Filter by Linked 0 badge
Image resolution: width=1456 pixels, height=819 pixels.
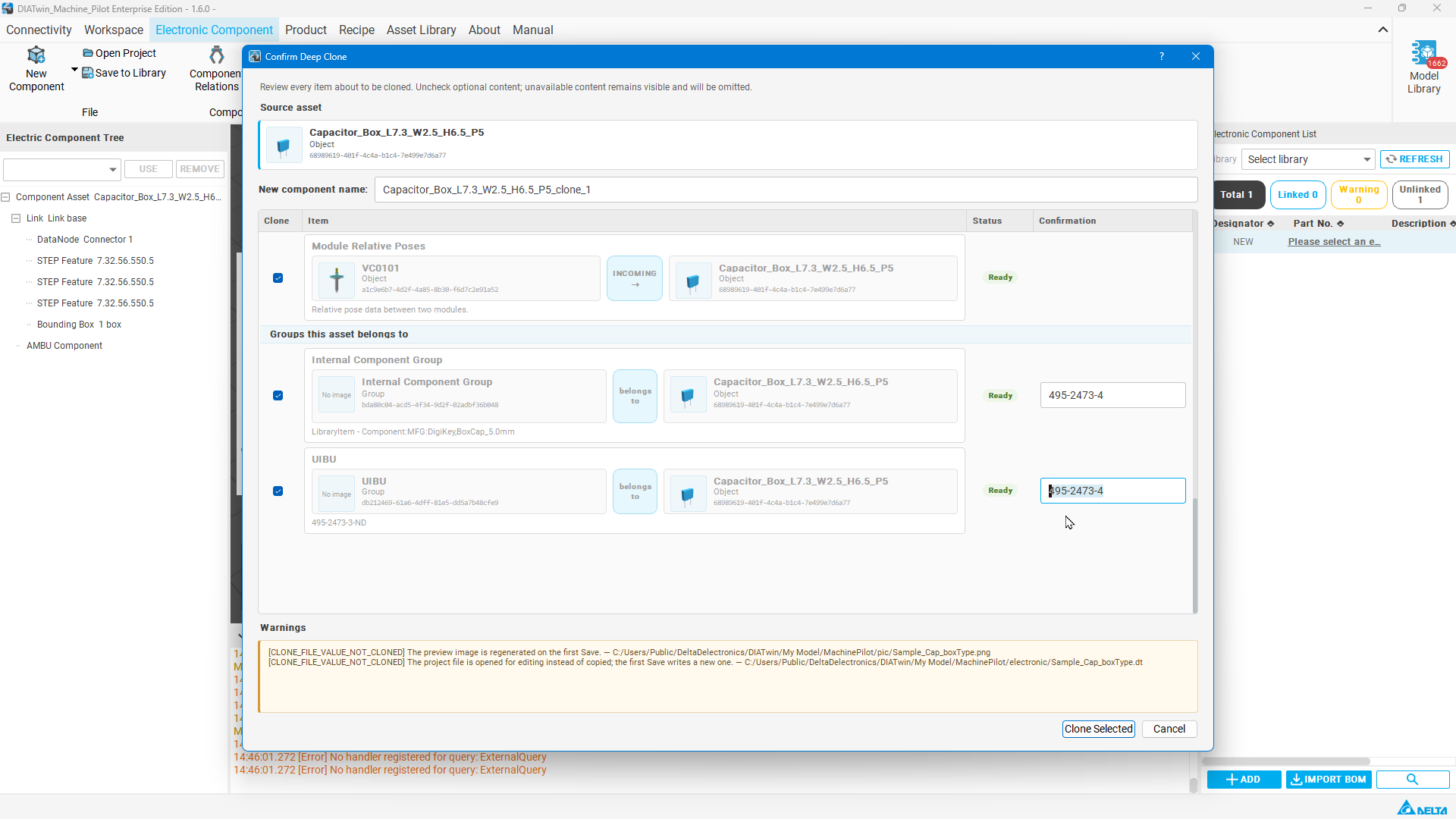click(1298, 195)
